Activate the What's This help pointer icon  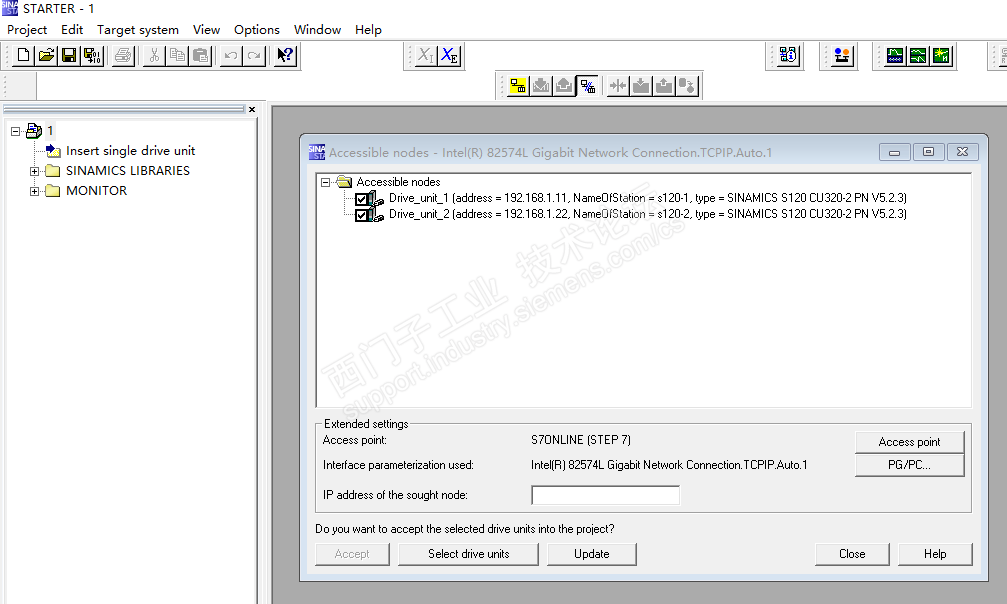point(285,55)
